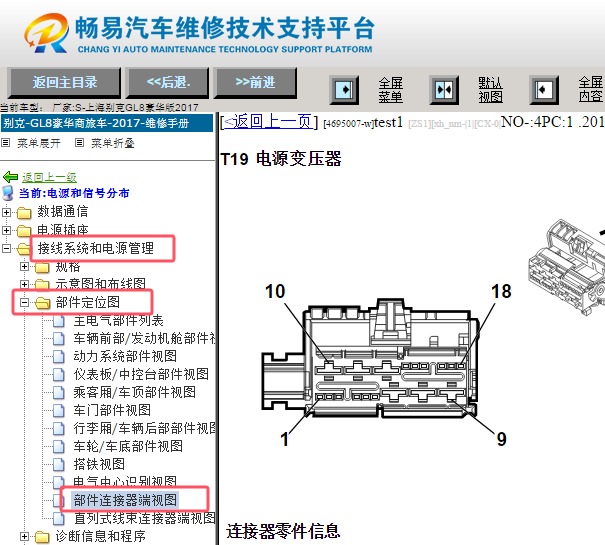Click the 规格 folder icon
This screenshot has width=605, height=545.
42,267
